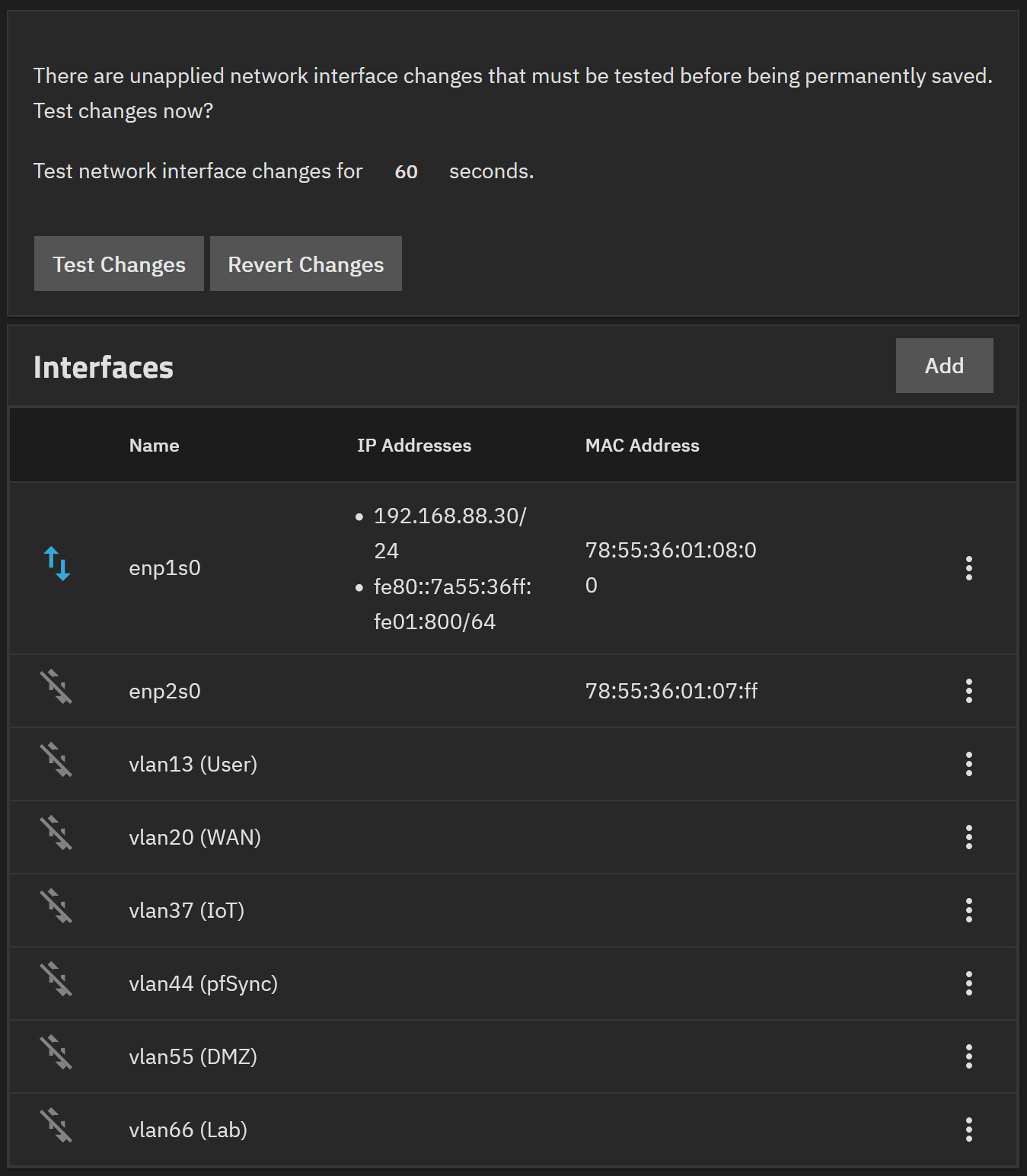Screen dimensions: 1027x1176
Task: Show actions menu for vlan20 (WAN)
Action: [968, 837]
